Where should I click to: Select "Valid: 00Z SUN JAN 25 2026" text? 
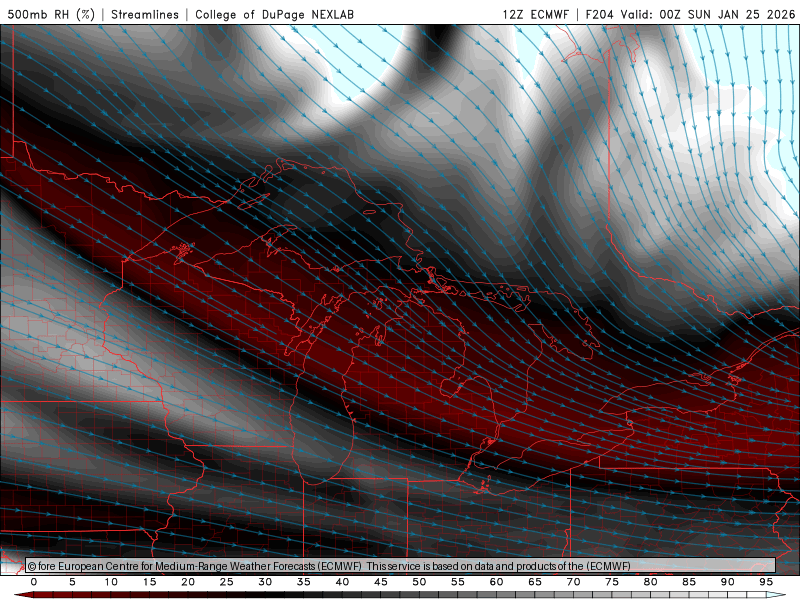point(708,14)
